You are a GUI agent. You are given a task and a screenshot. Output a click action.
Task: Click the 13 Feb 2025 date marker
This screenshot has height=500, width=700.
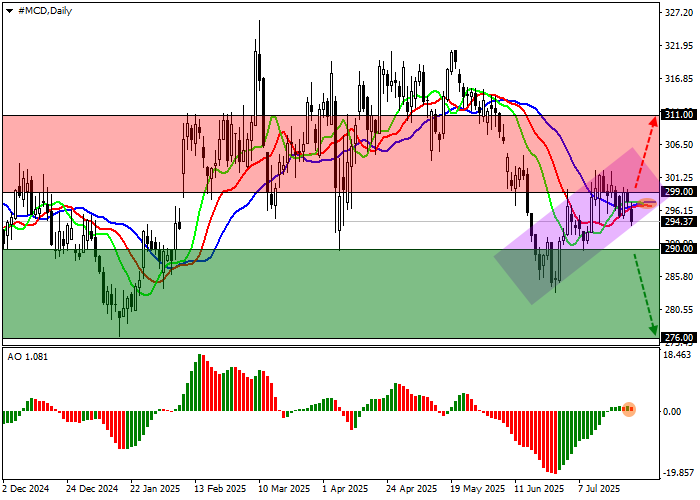(x=220, y=489)
